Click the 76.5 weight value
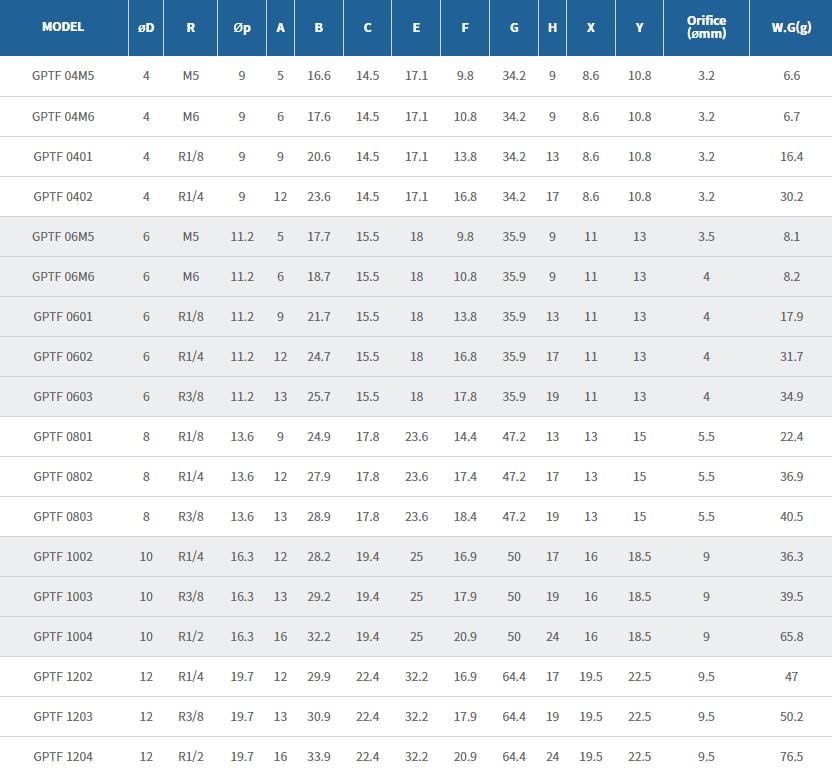 [x=791, y=756]
